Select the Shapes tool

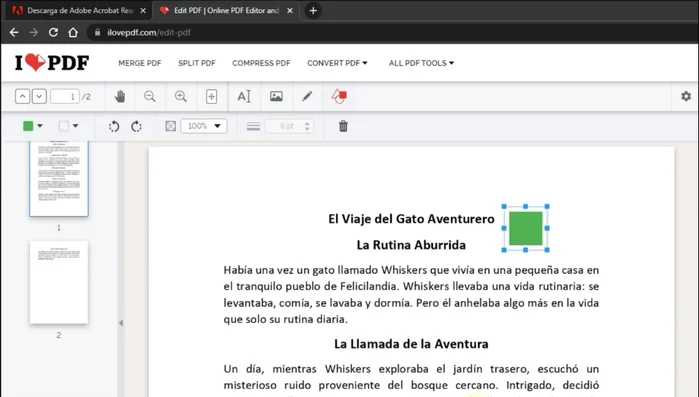339,96
